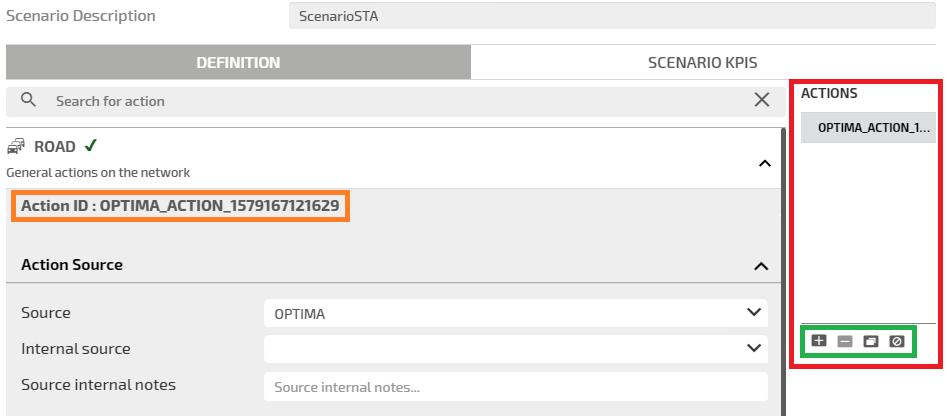Collapse the ROAD section chevron
The image size is (947, 417).
click(764, 163)
